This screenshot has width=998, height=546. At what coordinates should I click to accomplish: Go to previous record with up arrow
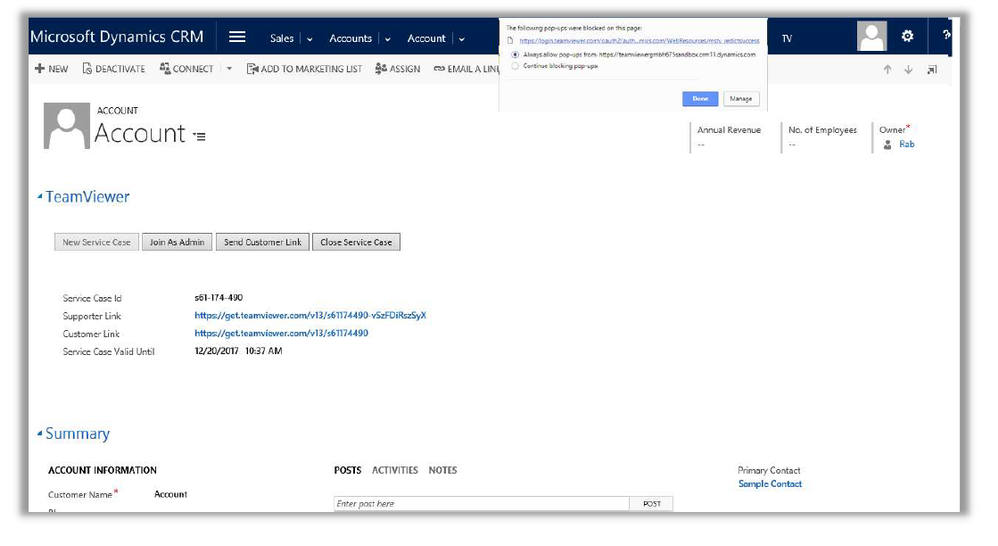886,69
